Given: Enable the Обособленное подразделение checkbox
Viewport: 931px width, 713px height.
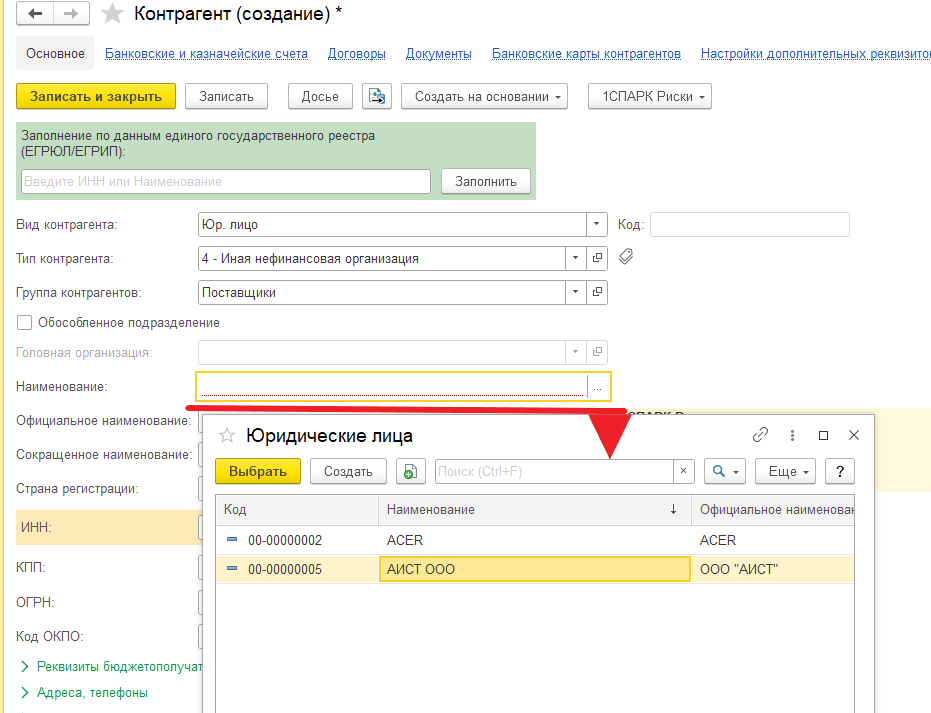Looking at the screenshot, I should tap(24, 322).
